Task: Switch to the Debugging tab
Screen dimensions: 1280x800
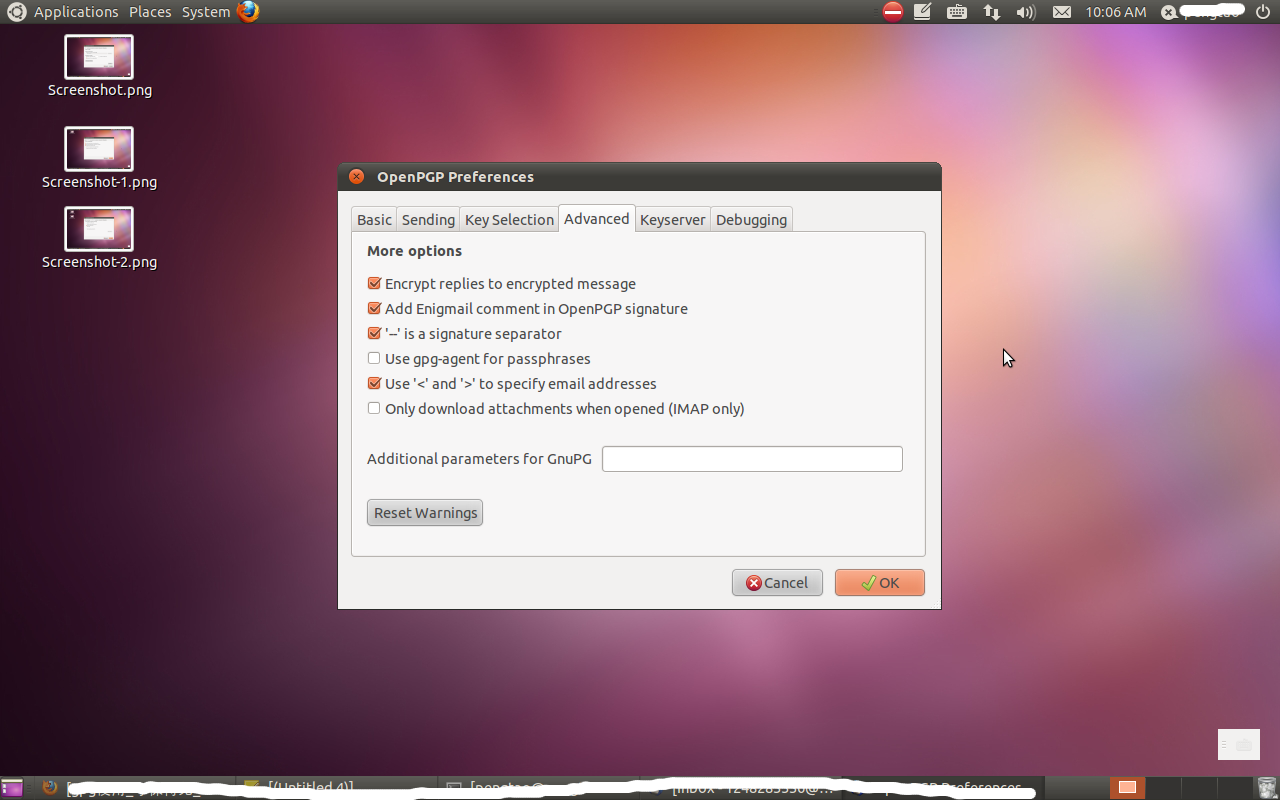Action: [752, 220]
